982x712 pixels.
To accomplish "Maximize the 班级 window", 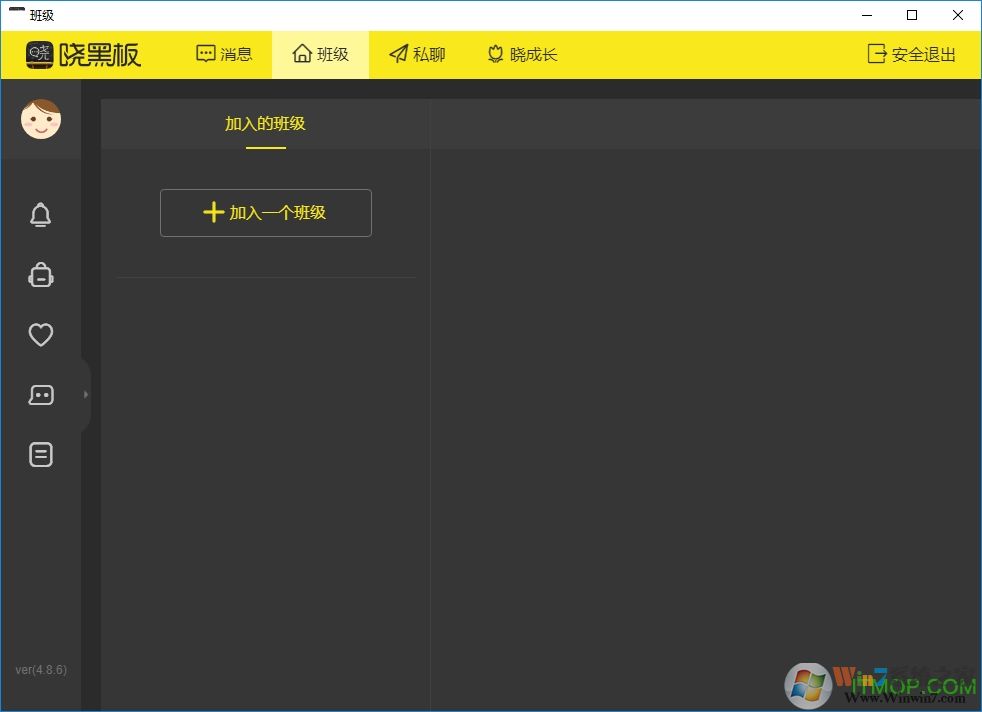I will pyautogui.click(x=912, y=15).
